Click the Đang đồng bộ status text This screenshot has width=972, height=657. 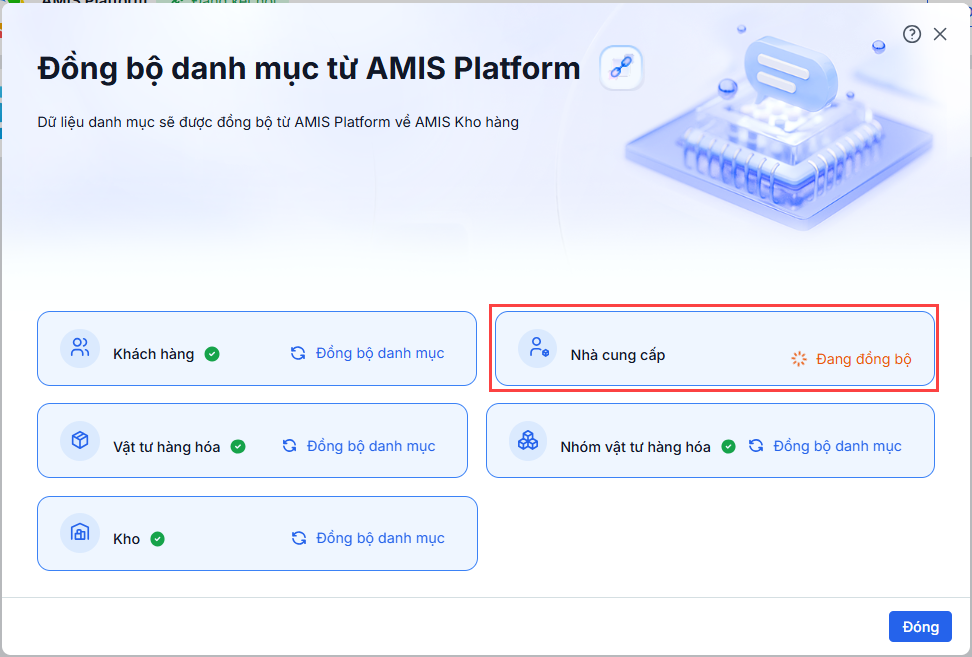[864, 359]
